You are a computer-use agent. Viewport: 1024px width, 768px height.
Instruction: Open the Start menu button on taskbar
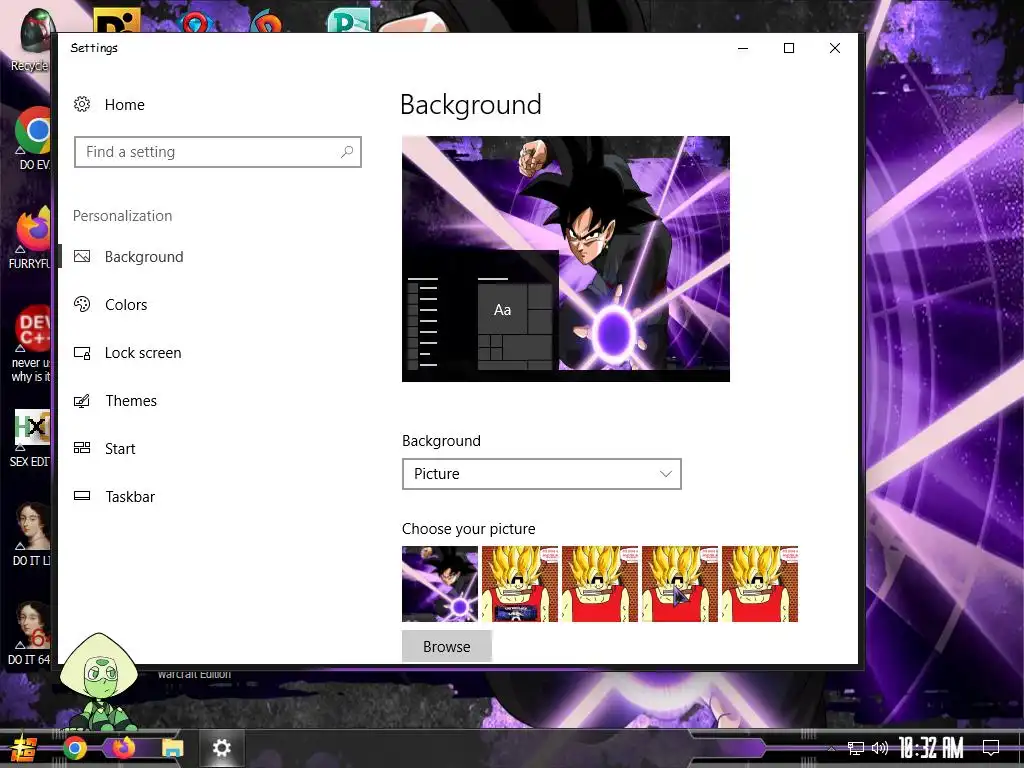24,748
